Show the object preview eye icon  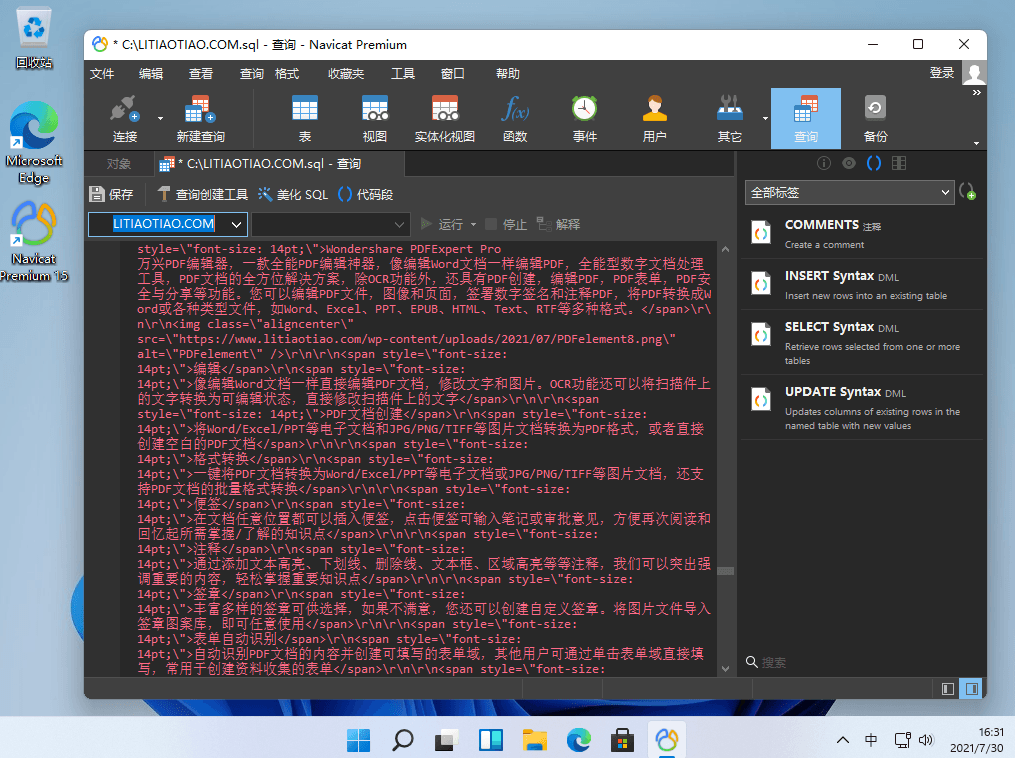(849, 163)
